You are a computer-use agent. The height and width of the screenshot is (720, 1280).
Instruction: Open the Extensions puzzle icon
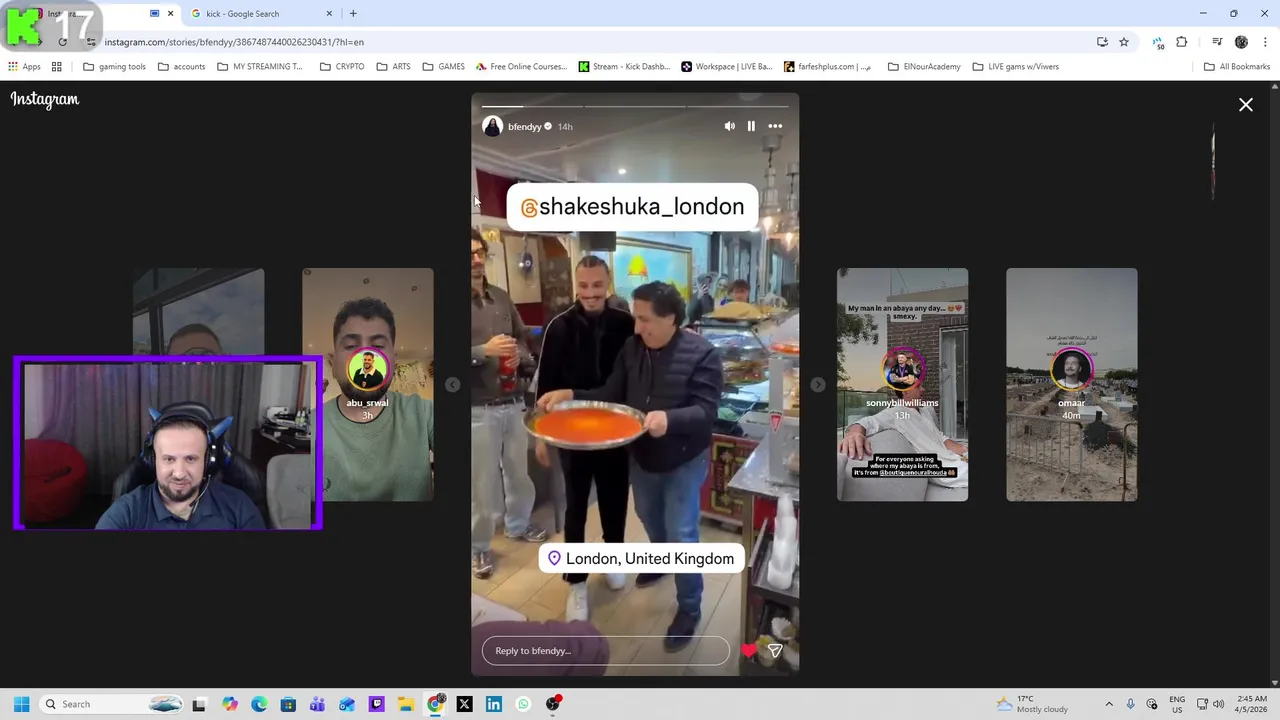pyautogui.click(x=1182, y=42)
